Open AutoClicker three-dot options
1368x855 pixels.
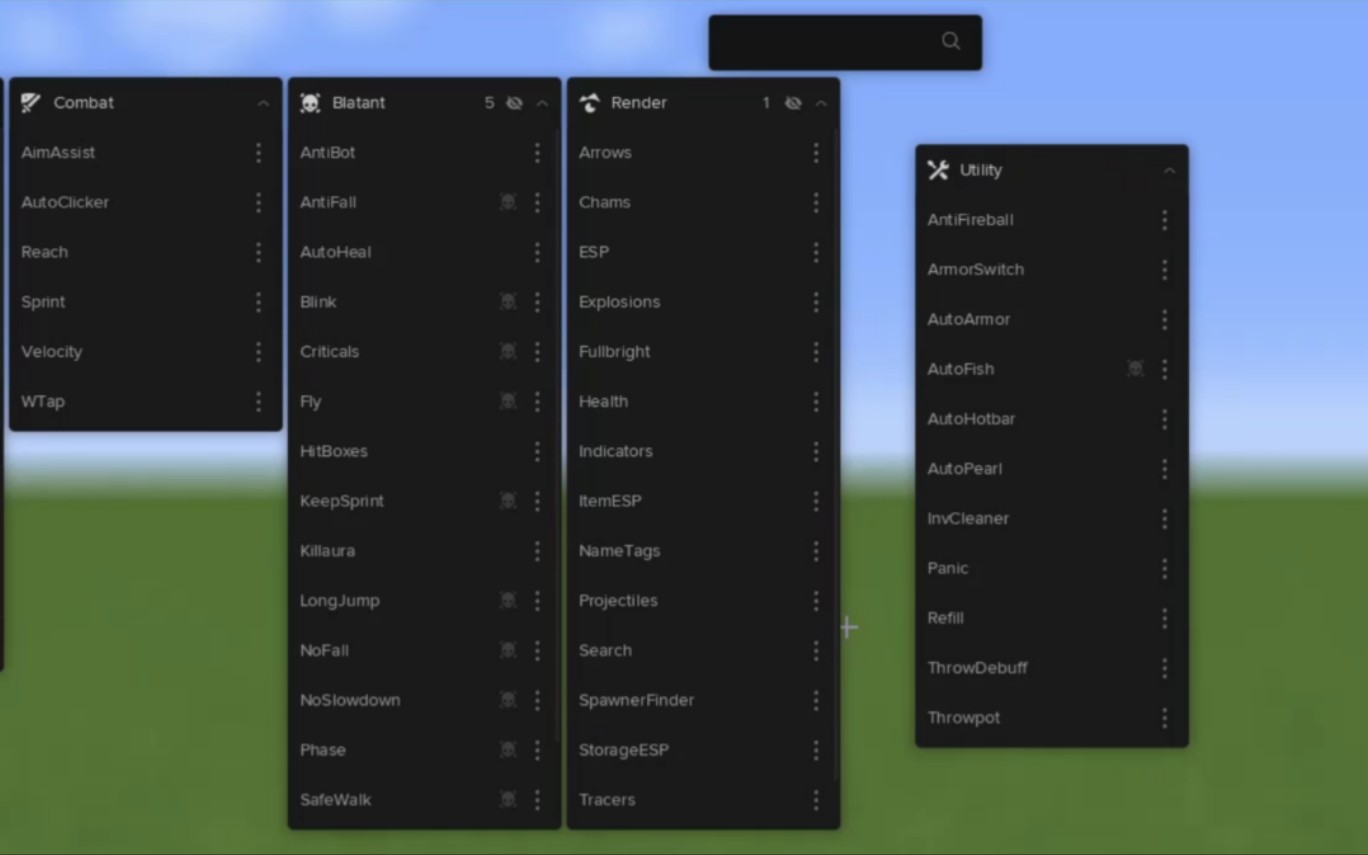(258, 202)
